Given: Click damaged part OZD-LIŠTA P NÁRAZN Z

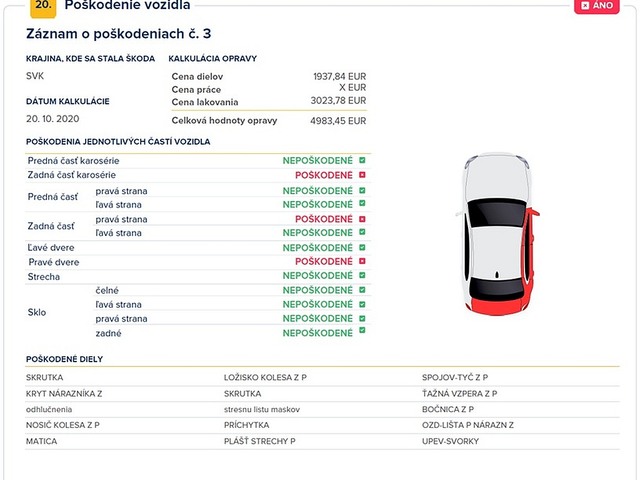Looking at the screenshot, I should 468,425.
